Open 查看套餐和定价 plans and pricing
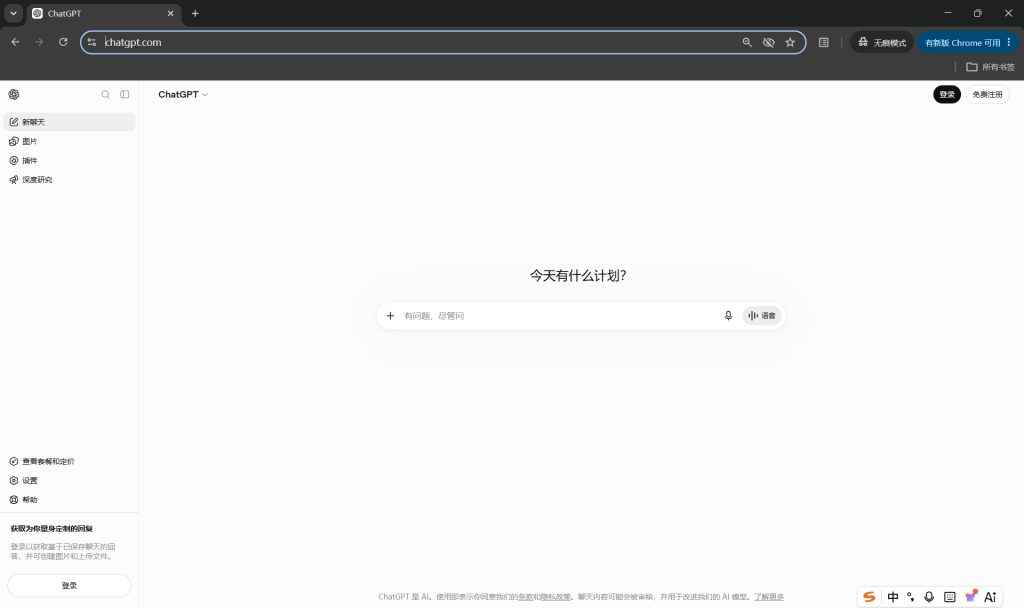Image resolution: width=1024 pixels, height=608 pixels. 69,461
